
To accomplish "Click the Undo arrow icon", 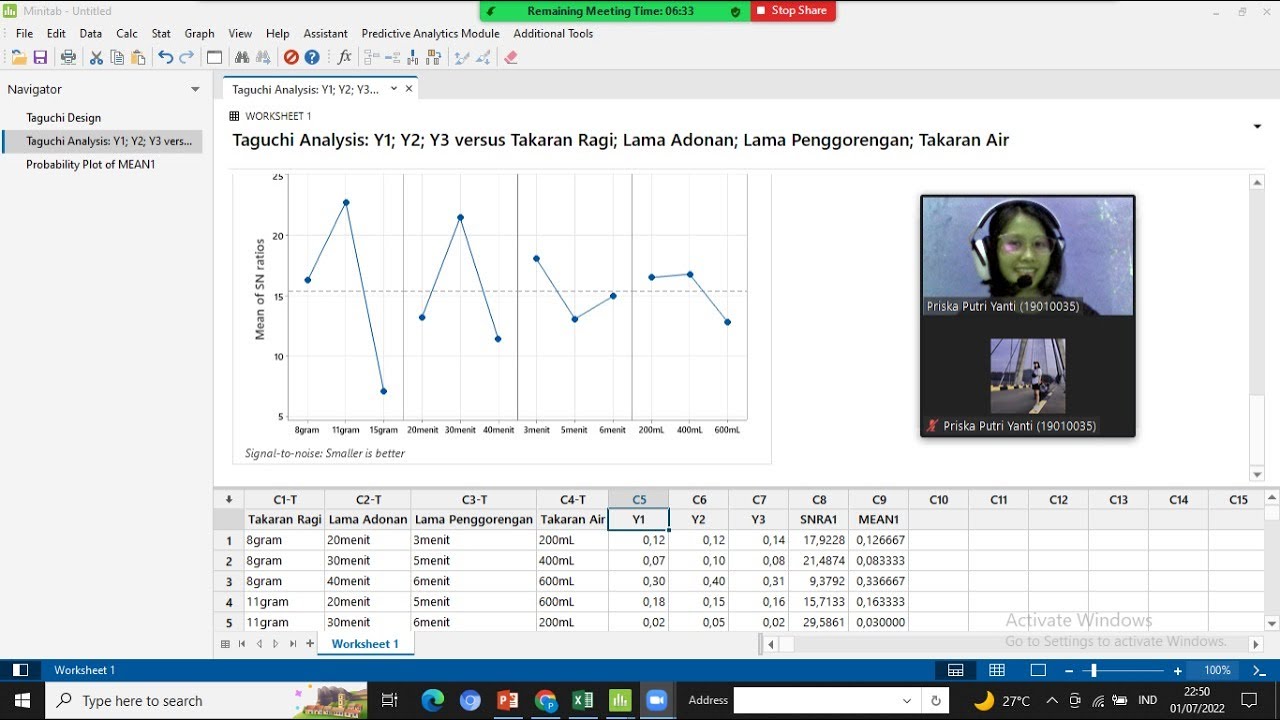I will (166, 58).
